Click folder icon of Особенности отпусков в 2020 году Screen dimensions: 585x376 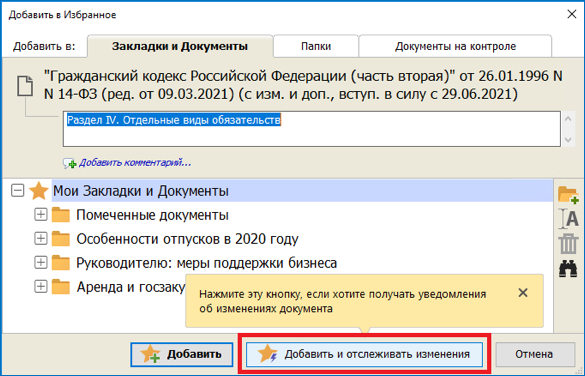(61, 239)
